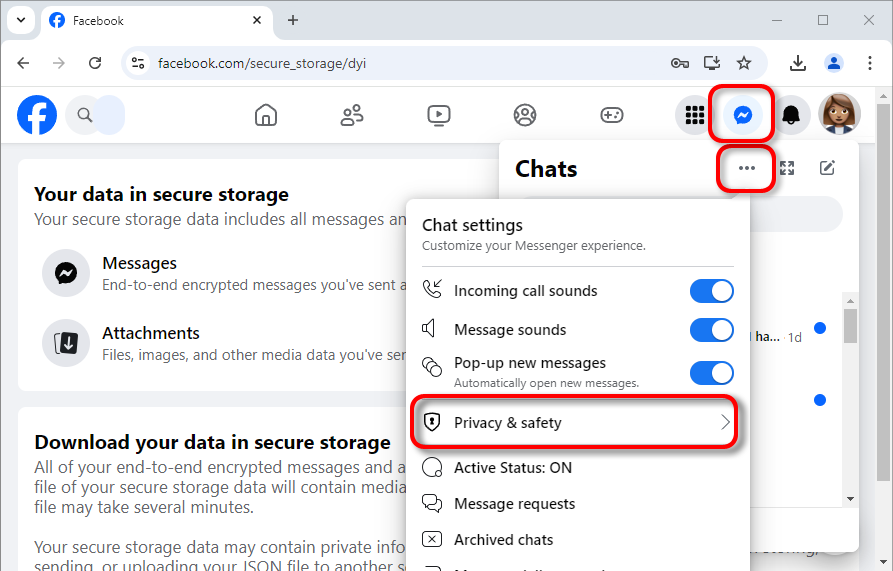
Task: Open the Video tab icon
Action: [x=439, y=115]
